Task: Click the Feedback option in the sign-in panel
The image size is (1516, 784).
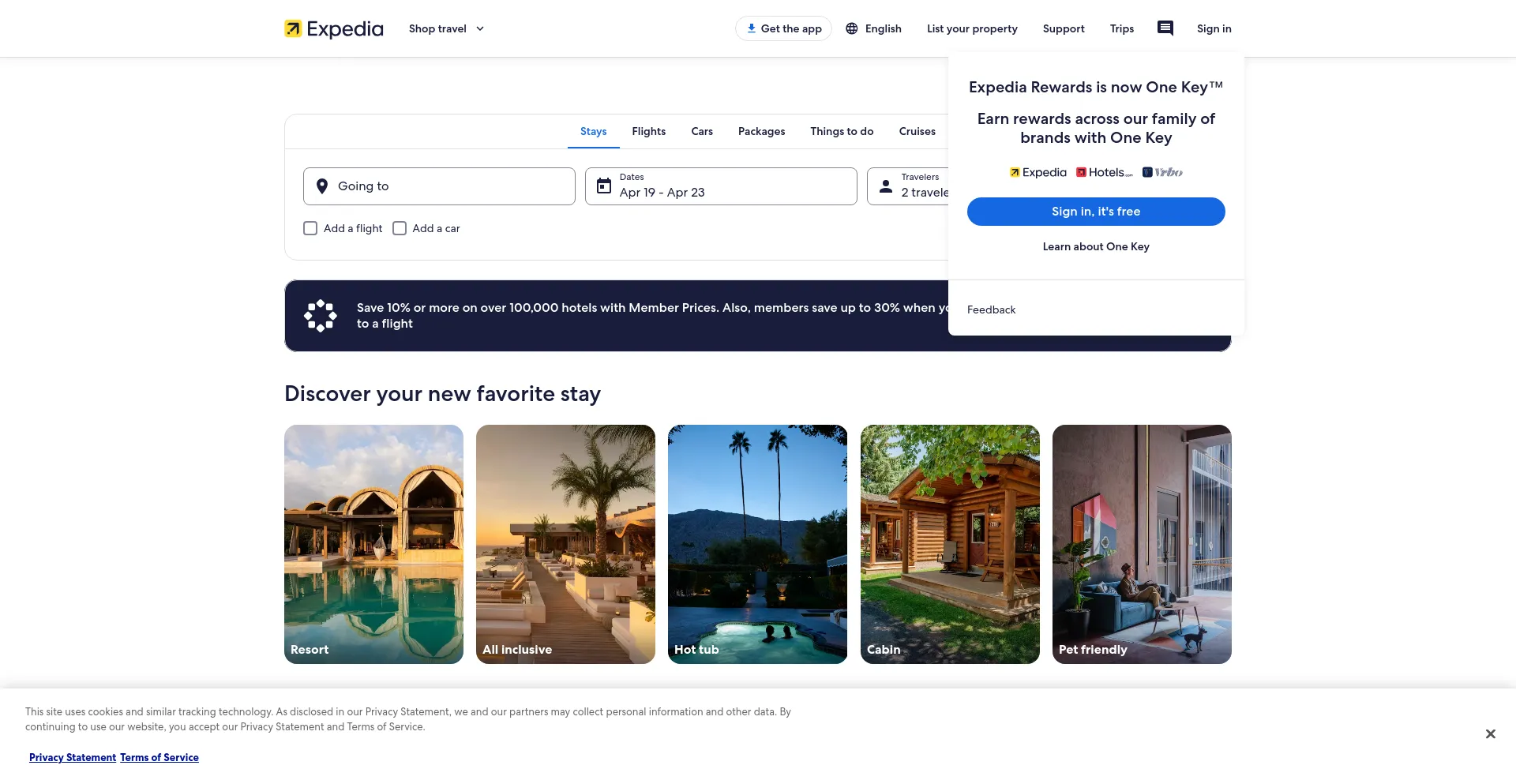Action: (x=992, y=309)
